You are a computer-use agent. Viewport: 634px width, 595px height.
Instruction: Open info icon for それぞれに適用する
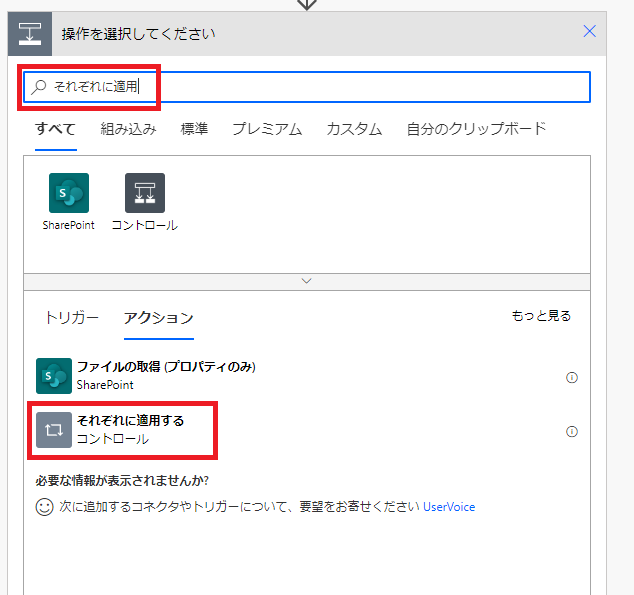tap(572, 432)
